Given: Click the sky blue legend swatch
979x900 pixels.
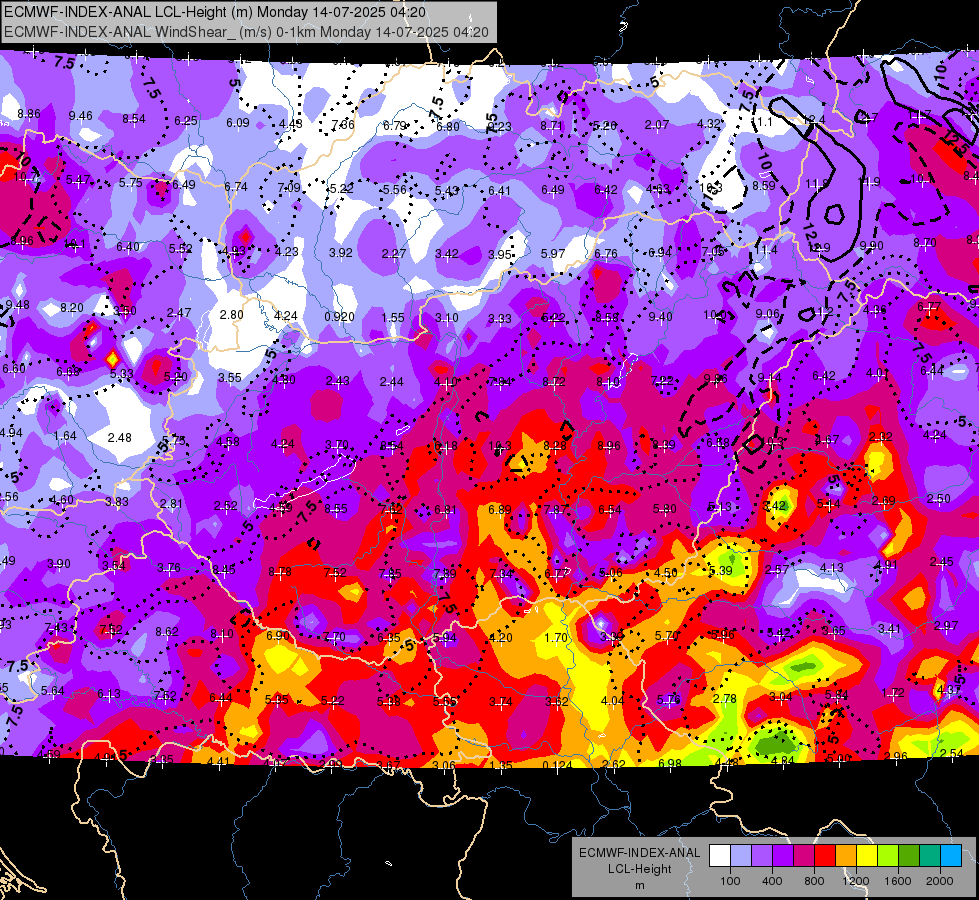Looking at the screenshot, I should pos(951,856).
